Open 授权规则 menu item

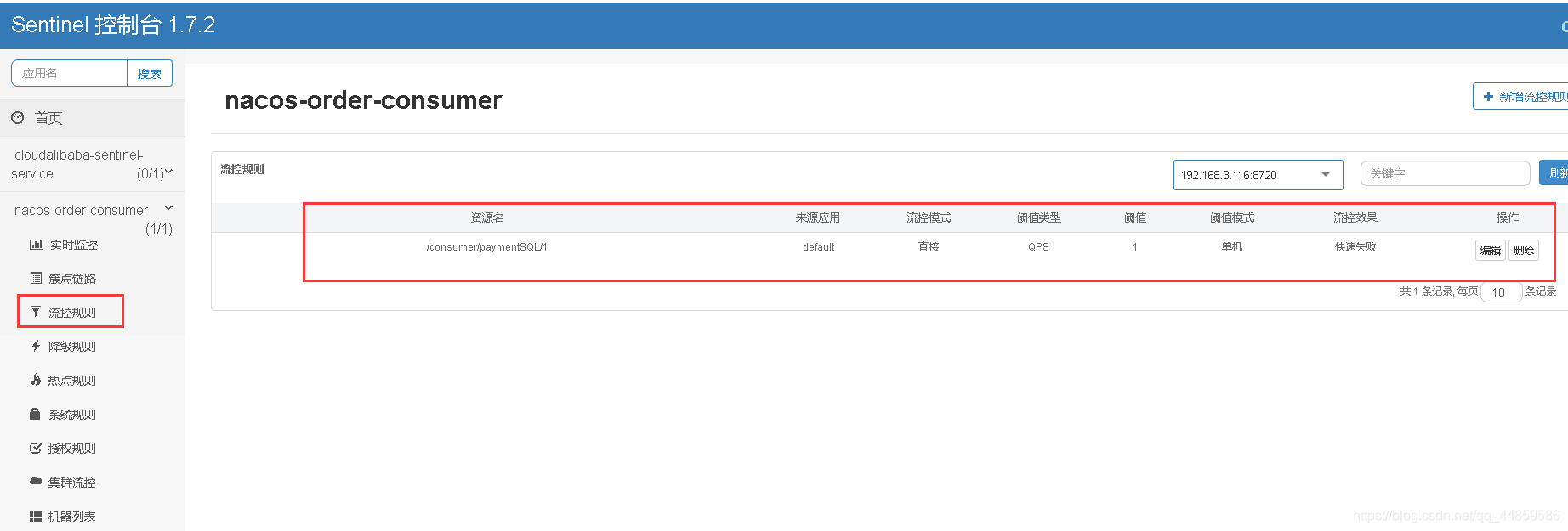72,449
